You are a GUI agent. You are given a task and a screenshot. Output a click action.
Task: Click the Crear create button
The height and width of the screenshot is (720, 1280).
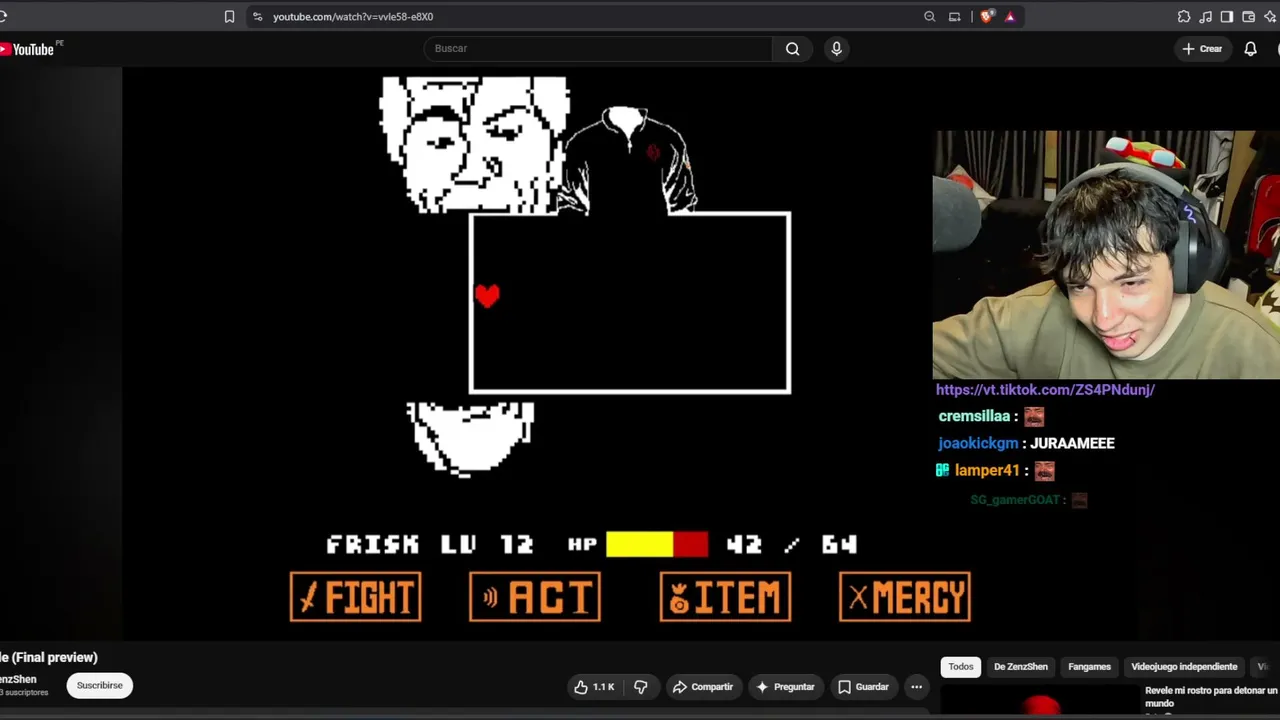(1202, 49)
